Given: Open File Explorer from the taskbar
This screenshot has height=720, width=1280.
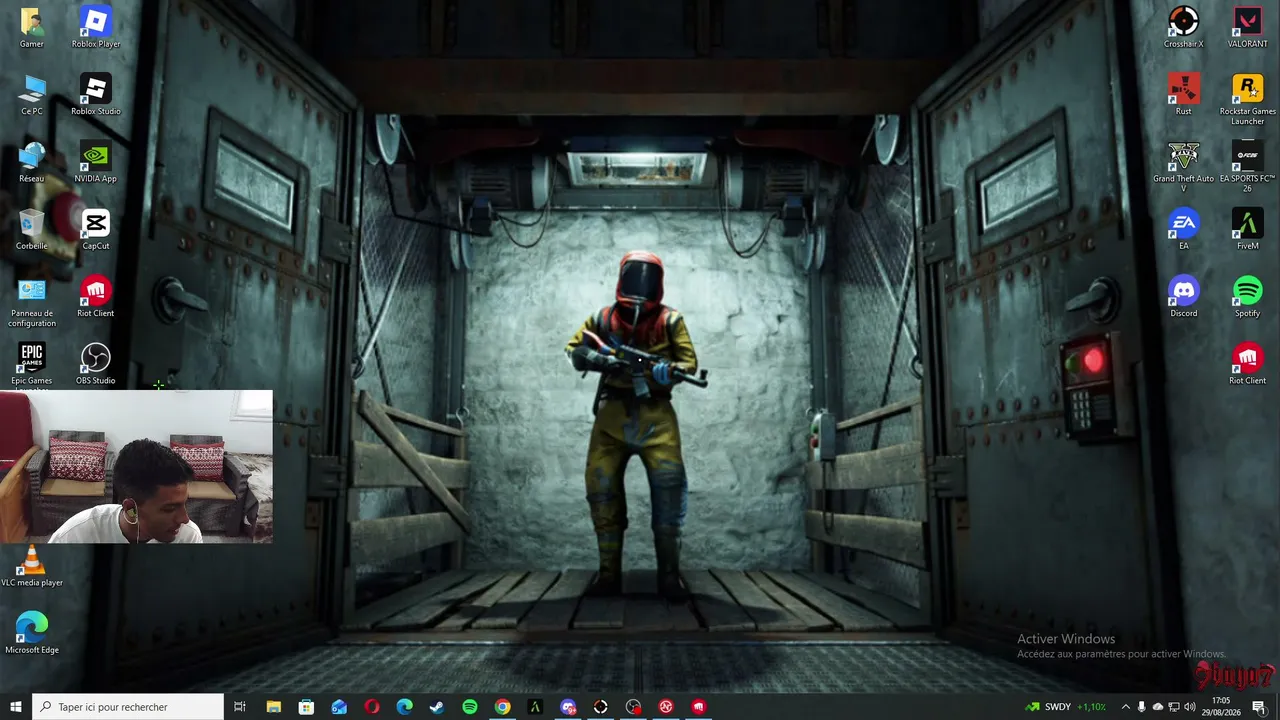Looking at the screenshot, I should [273, 707].
